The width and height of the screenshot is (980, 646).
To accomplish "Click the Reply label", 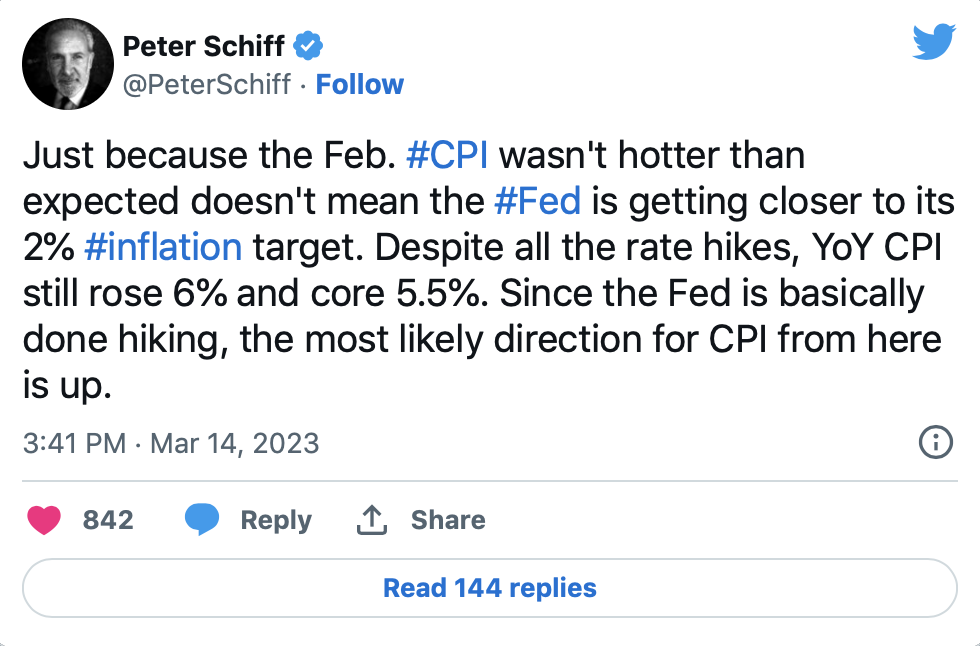I will point(275,521).
